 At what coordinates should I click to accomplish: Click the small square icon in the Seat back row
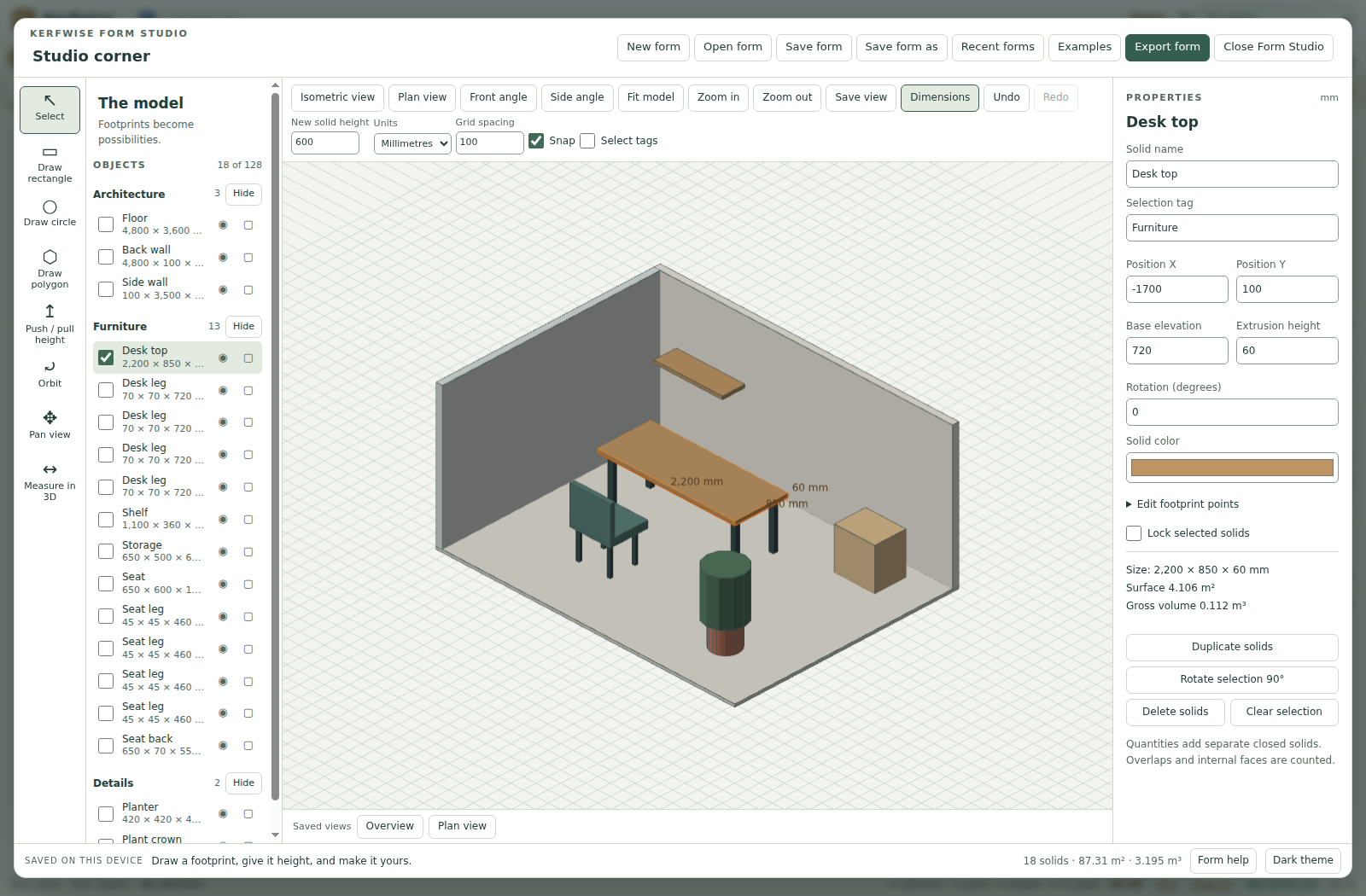[248, 746]
